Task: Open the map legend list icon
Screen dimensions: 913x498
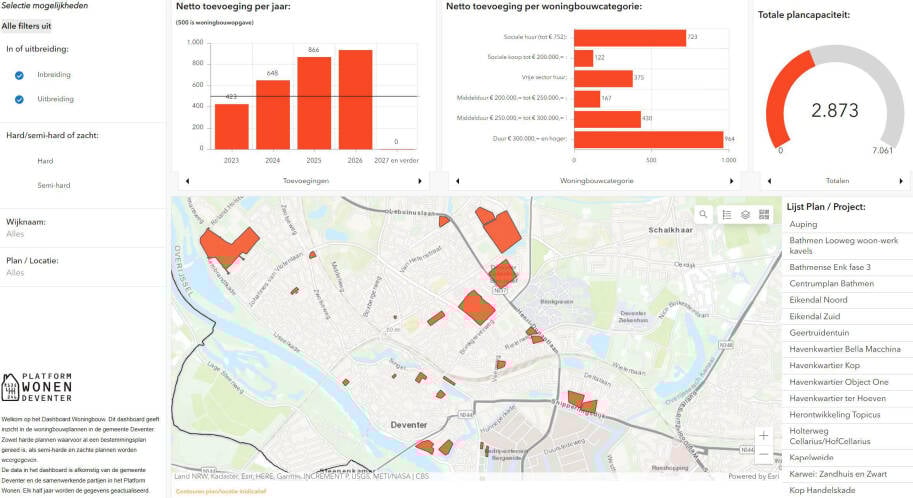Action: tap(726, 214)
